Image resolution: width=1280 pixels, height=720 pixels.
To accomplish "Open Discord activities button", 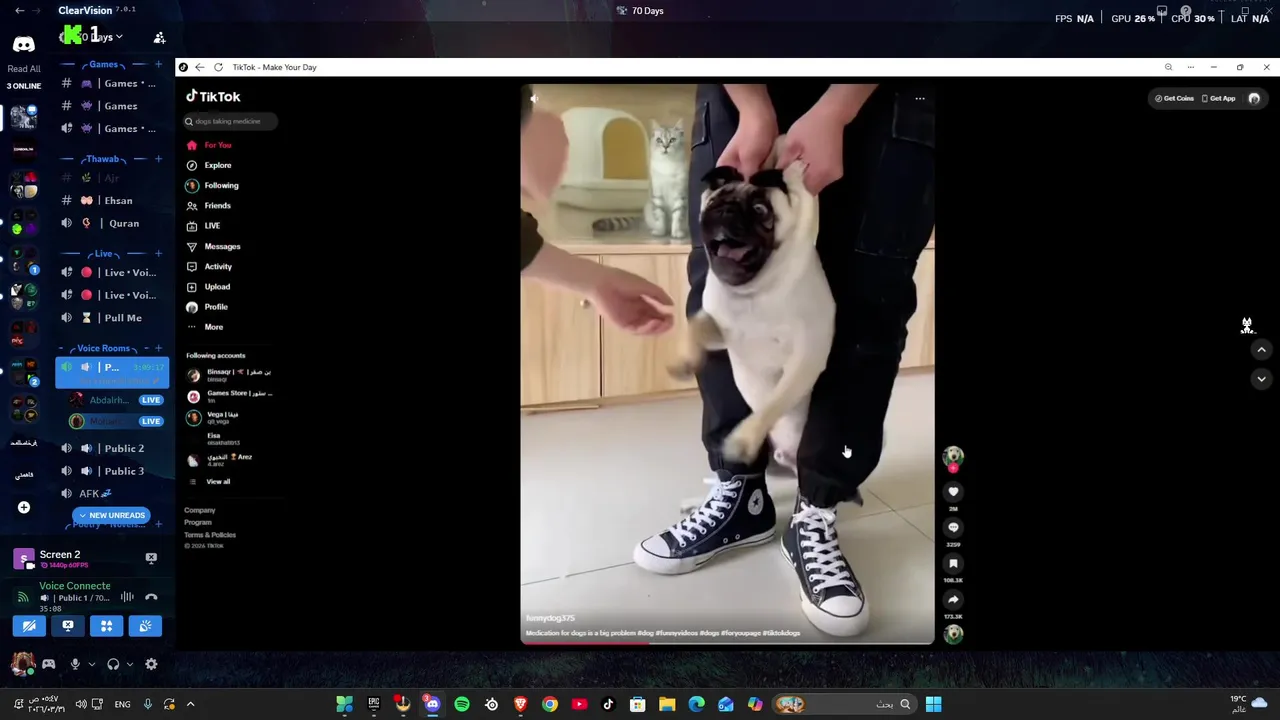I will [x=107, y=626].
